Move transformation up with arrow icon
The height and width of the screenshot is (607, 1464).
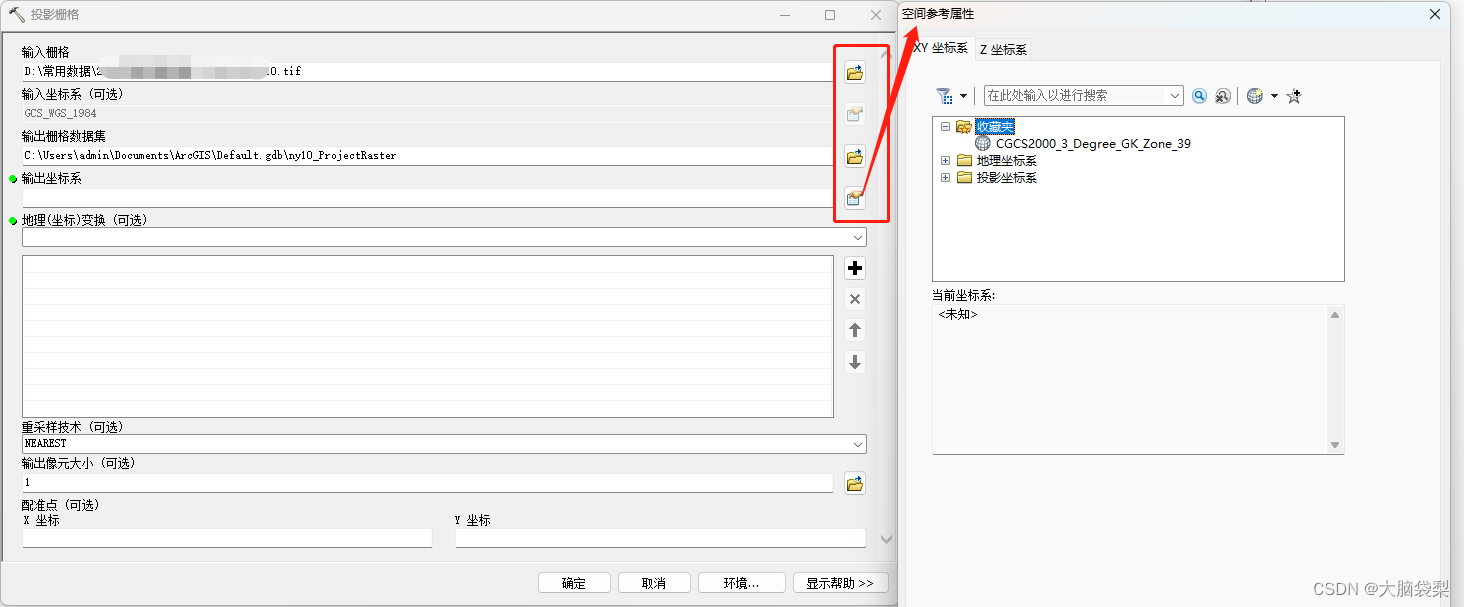click(855, 330)
